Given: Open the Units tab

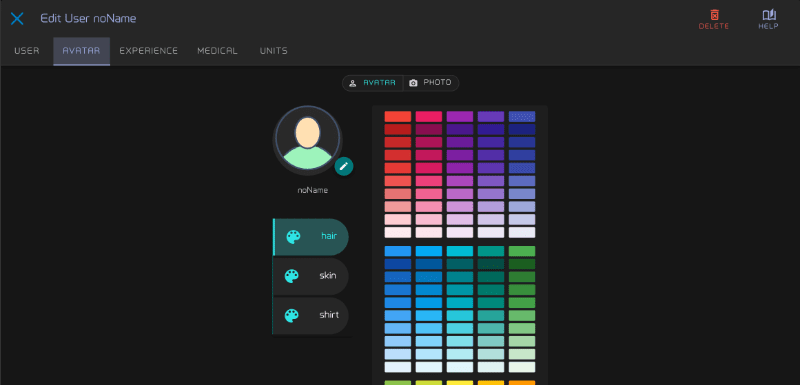Looking at the screenshot, I should coord(273,51).
